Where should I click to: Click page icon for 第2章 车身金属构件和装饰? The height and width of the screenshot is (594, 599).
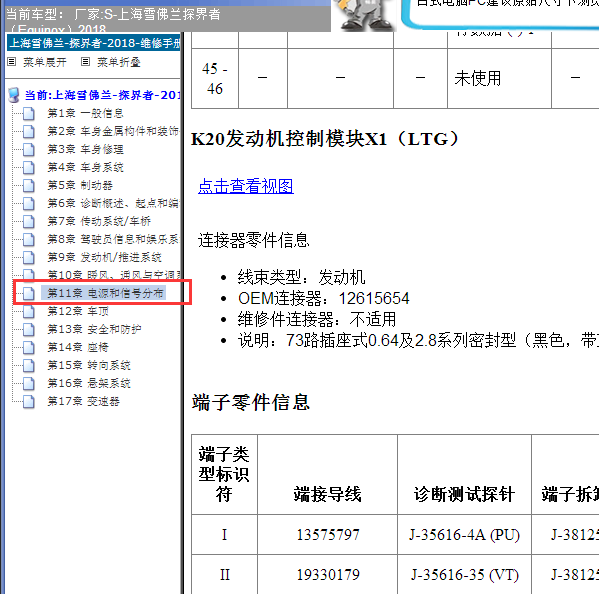[29, 131]
